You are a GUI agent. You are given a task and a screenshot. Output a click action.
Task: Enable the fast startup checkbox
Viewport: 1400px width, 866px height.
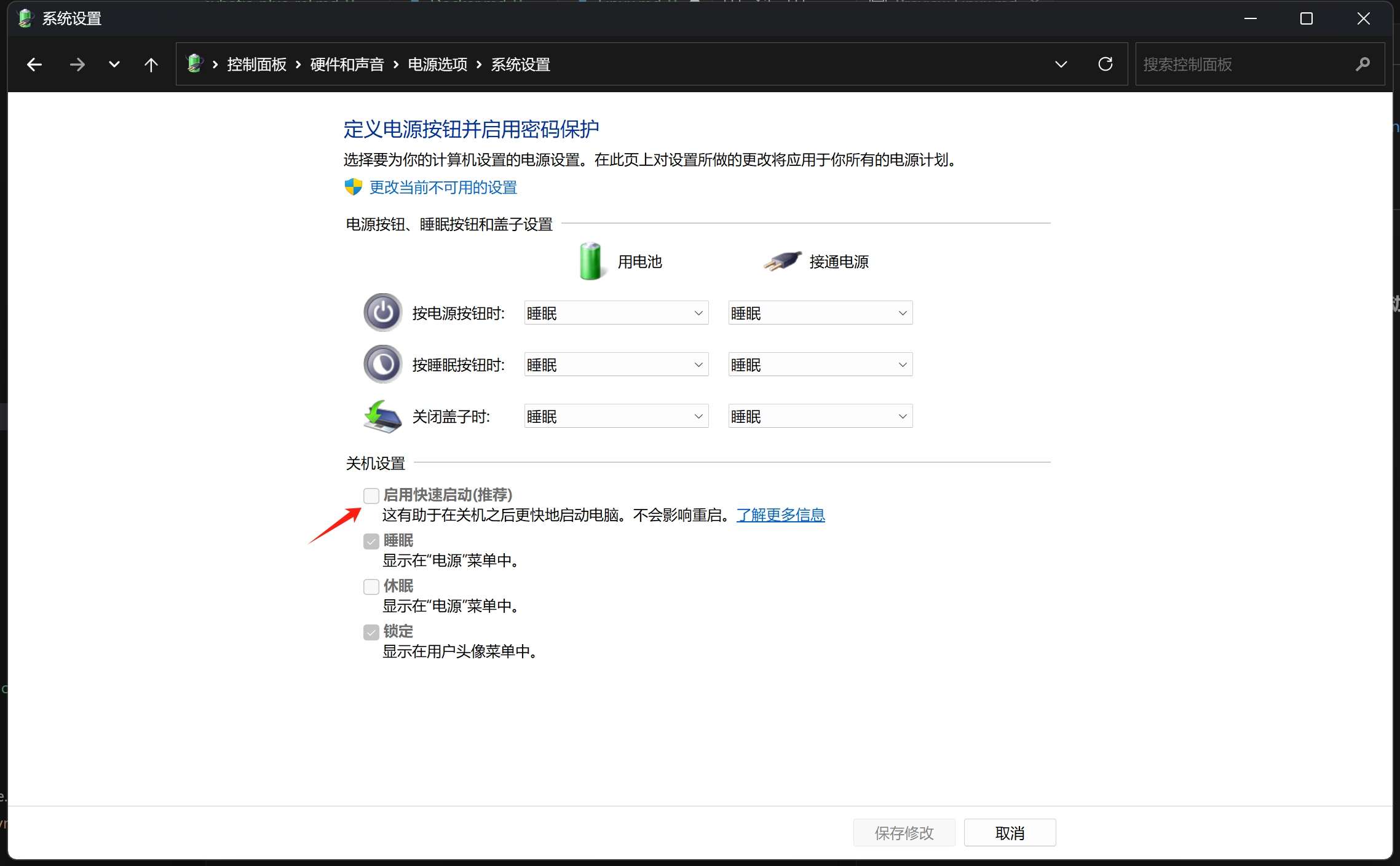(x=371, y=495)
